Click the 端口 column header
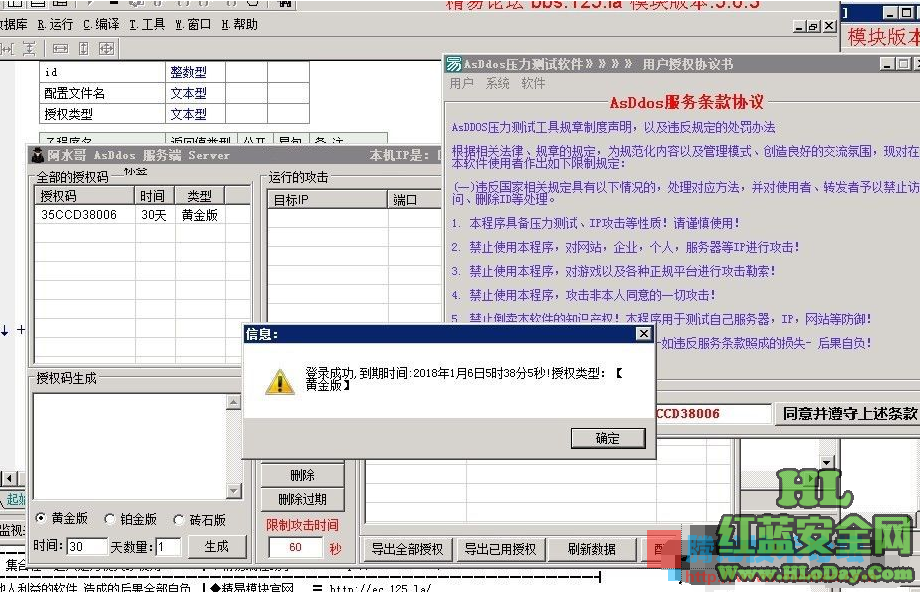This screenshot has height=592, width=920. (414, 199)
